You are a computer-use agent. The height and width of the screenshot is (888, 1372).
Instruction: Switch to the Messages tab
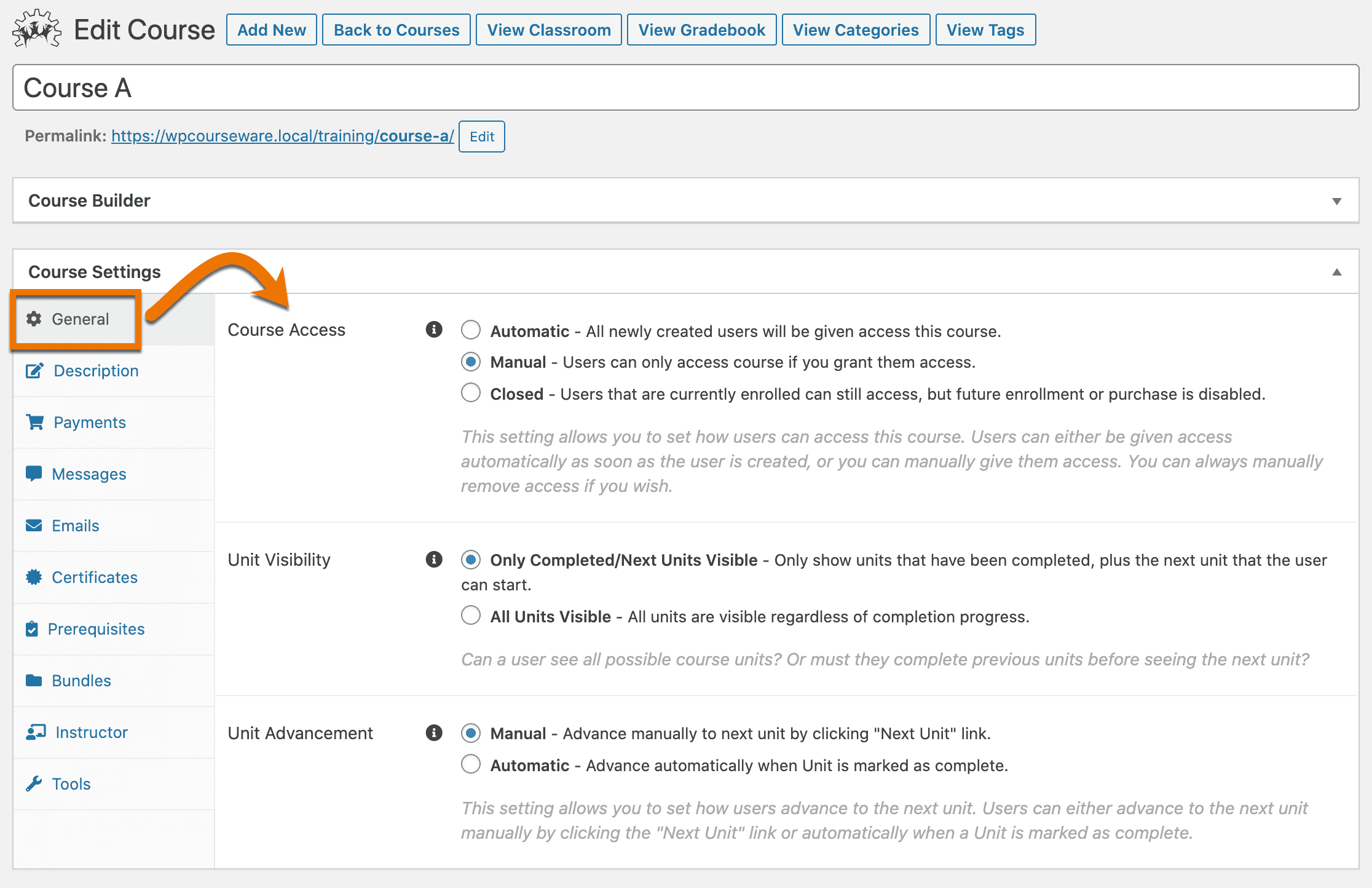(x=114, y=474)
